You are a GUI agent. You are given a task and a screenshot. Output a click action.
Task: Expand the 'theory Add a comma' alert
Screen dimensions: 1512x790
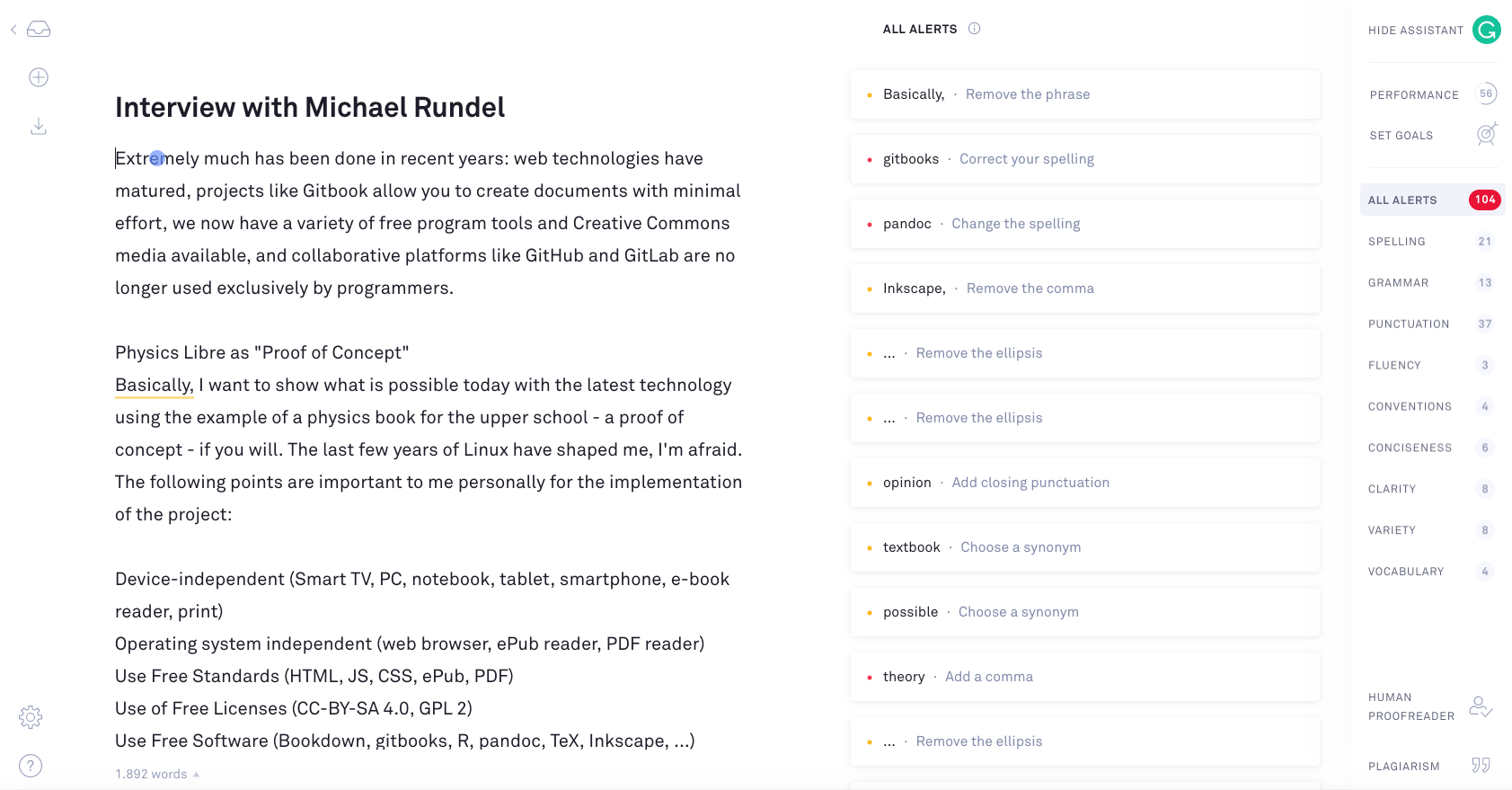coord(1085,677)
